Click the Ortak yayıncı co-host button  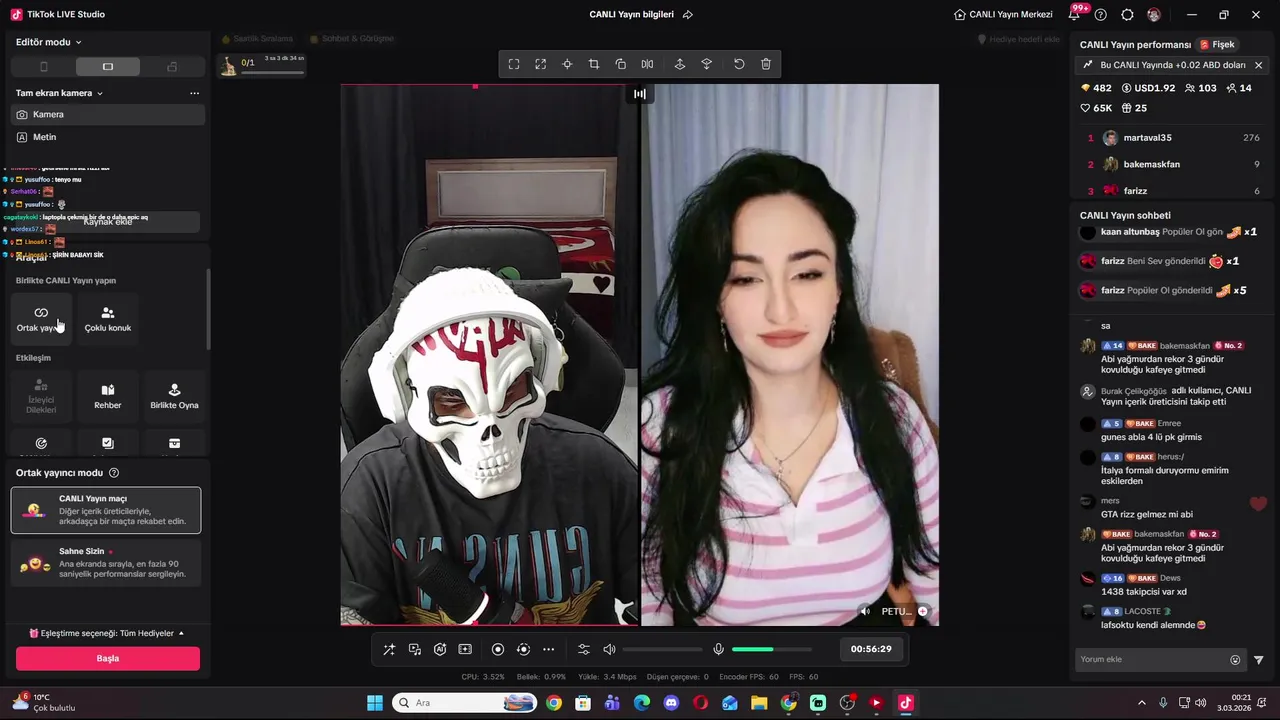click(41, 319)
